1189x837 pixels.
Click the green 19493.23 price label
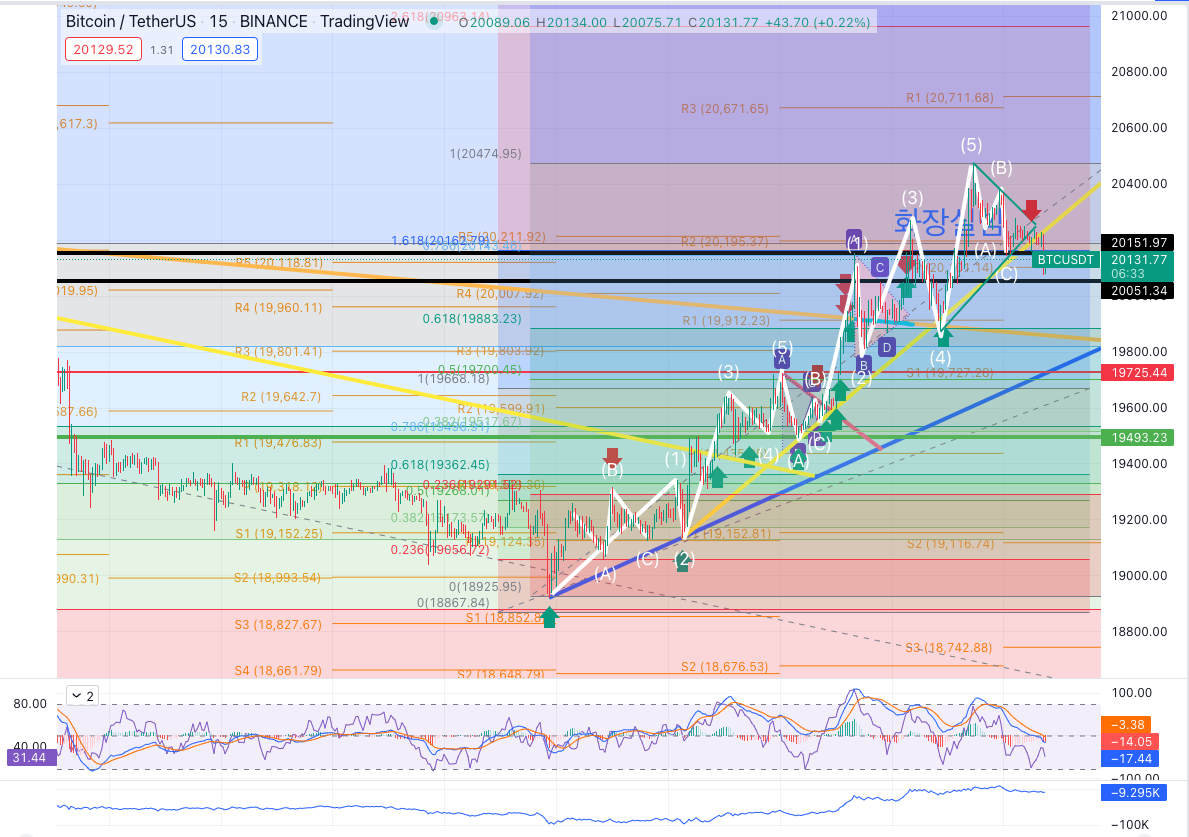click(x=1138, y=437)
